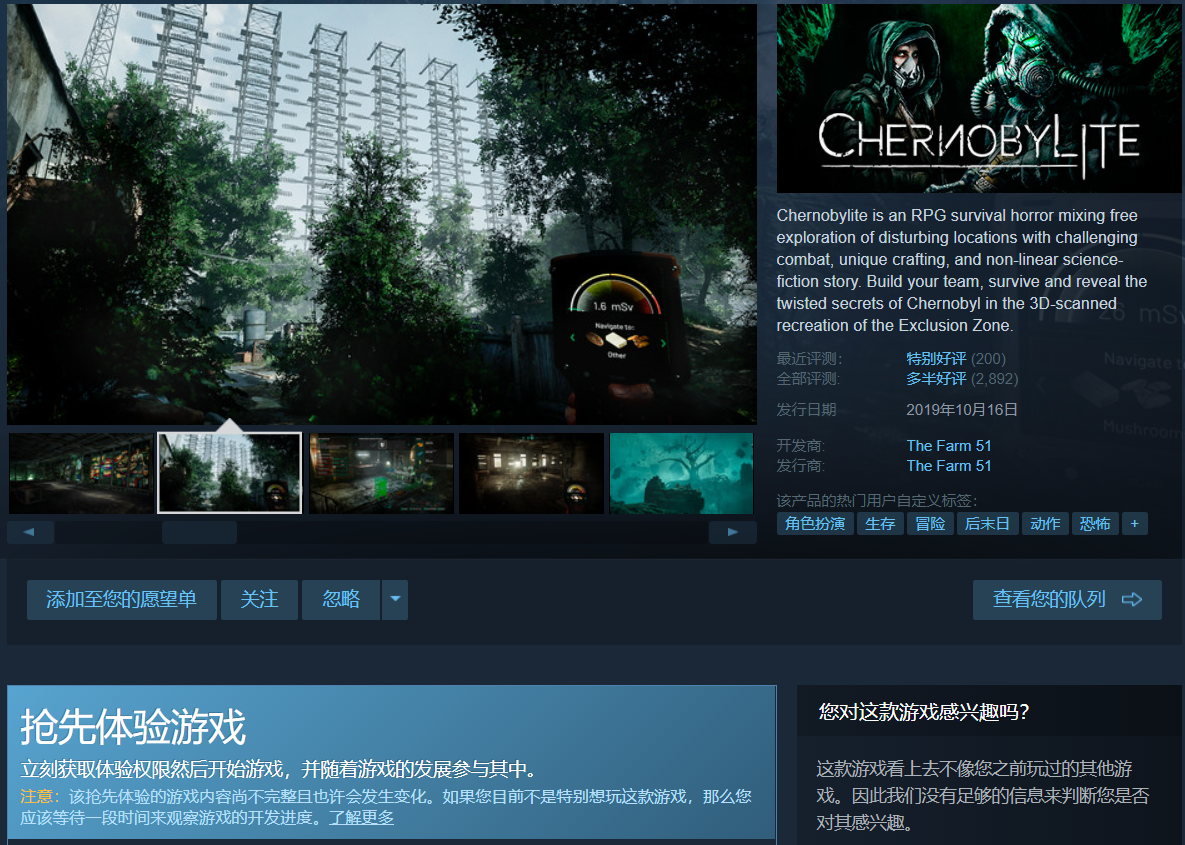Click the recent review count (200)
This screenshot has width=1185, height=845.
pos(989,359)
